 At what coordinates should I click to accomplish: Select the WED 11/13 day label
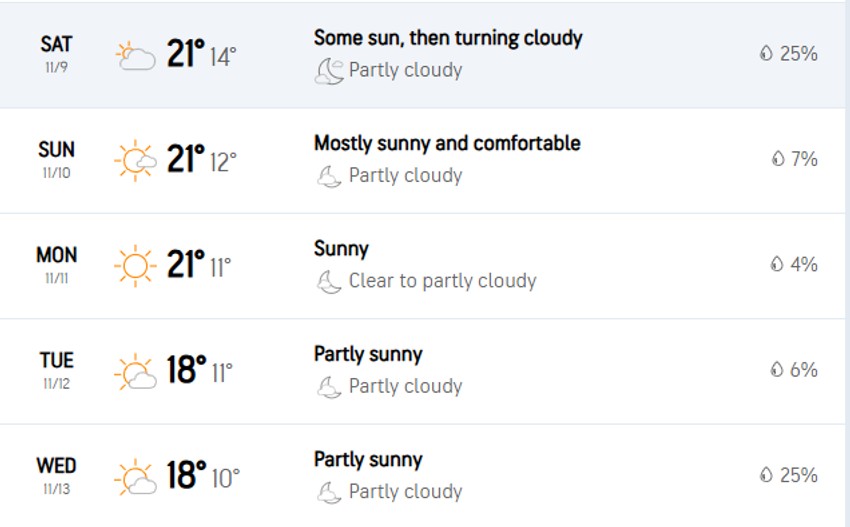(x=56, y=476)
